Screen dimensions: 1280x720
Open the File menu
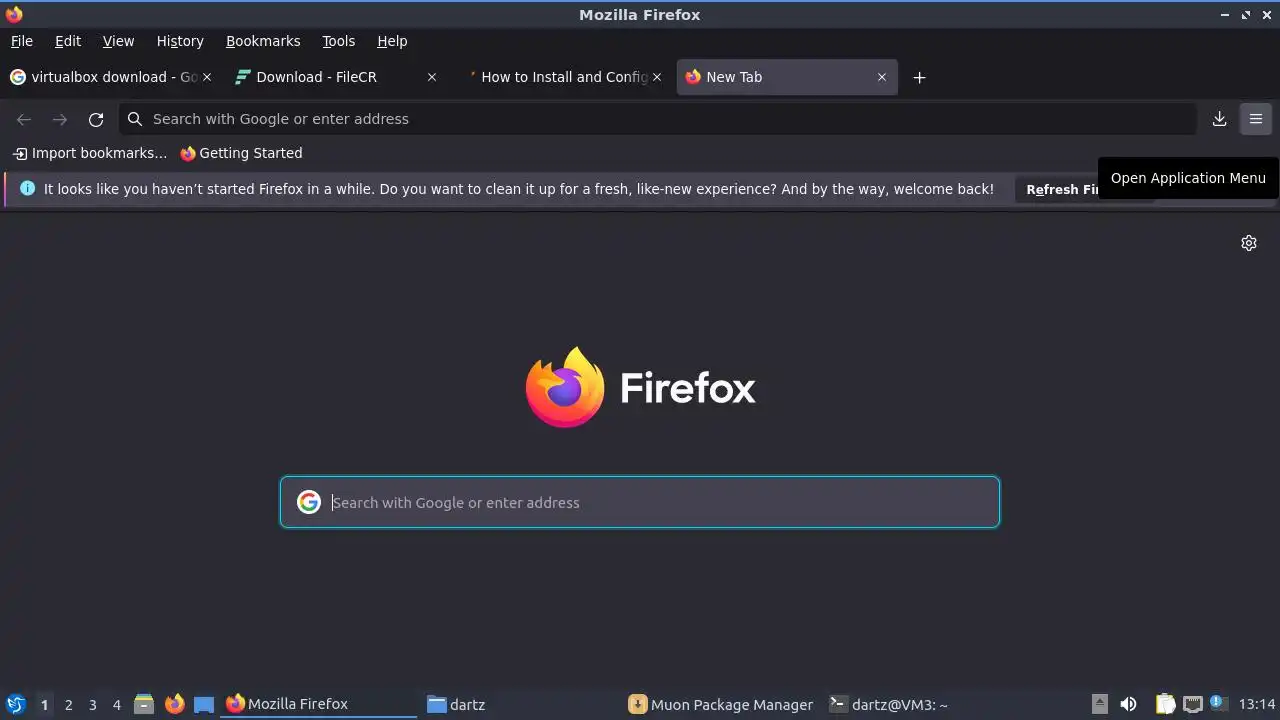pyautogui.click(x=21, y=41)
